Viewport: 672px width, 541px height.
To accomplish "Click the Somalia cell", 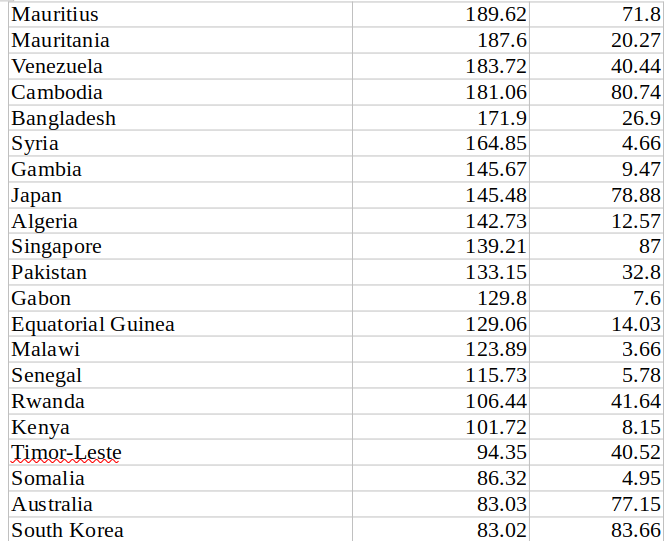I will point(180,478).
